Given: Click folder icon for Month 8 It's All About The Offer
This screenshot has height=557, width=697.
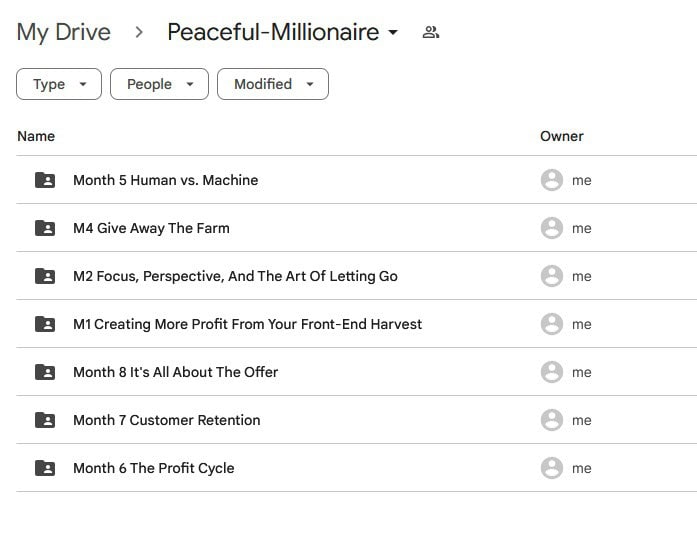Looking at the screenshot, I should (x=45, y=372).
